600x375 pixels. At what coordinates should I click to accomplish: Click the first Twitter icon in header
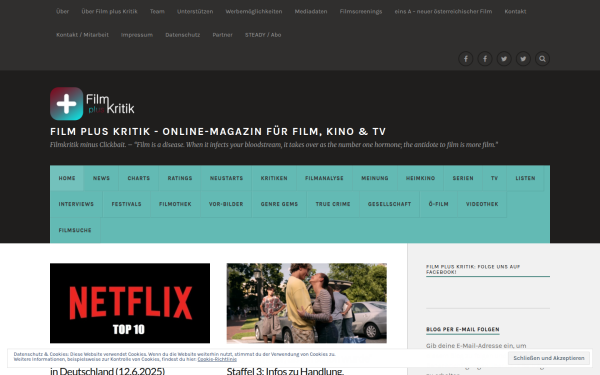tap(504, 59)
